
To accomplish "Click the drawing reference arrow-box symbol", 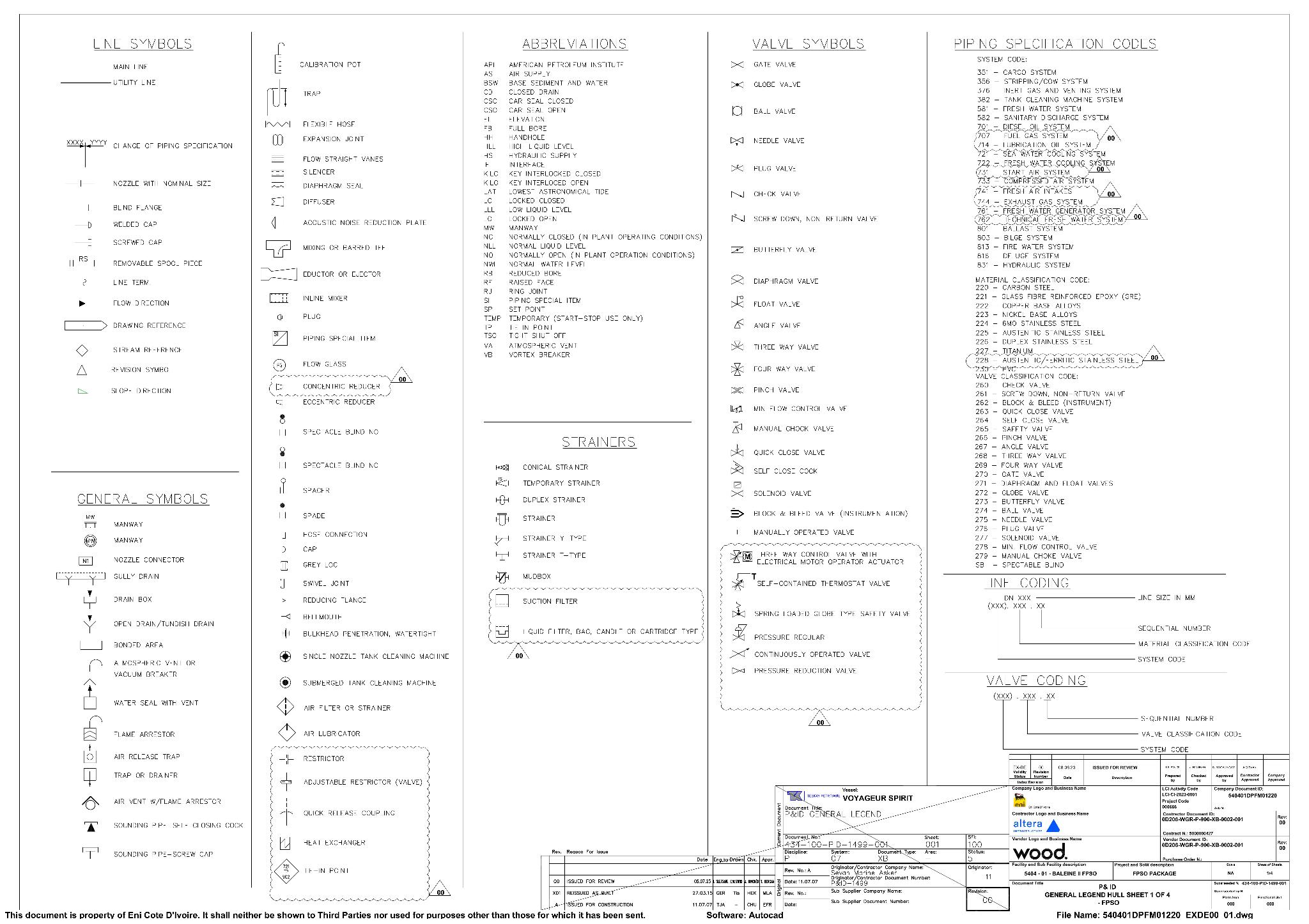I will [x=86, y=326].
